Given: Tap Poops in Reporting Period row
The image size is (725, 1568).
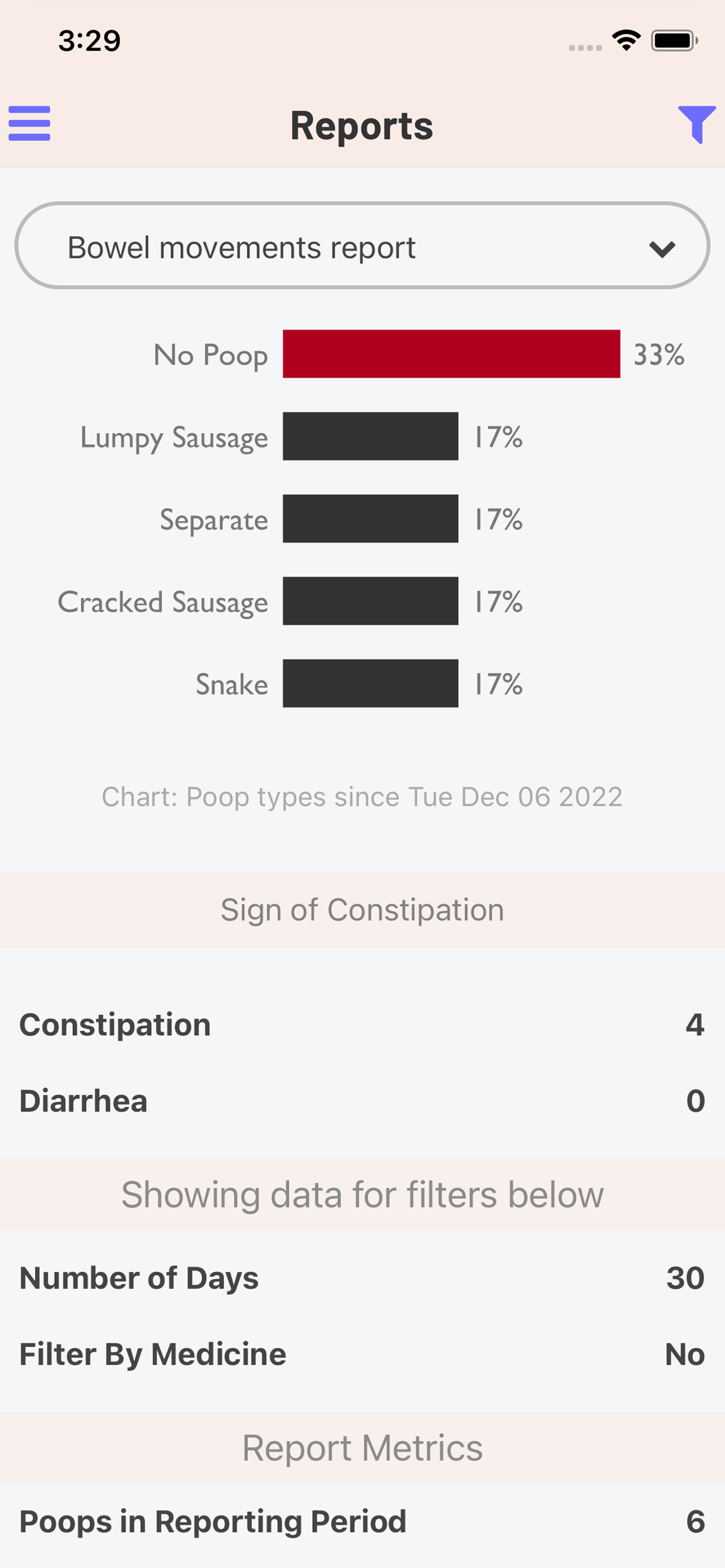Looking at the screenshot, I should pyautogui.click(x=362, y=1521).
